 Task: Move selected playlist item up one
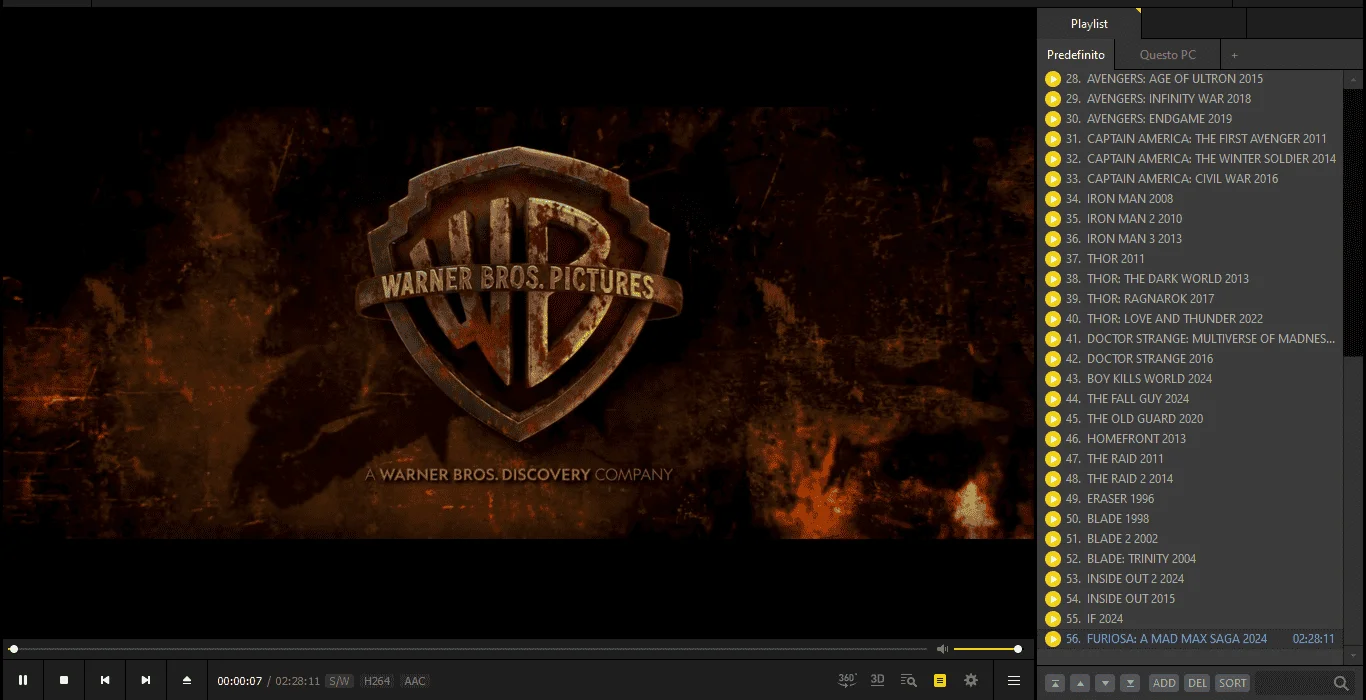1080,683
